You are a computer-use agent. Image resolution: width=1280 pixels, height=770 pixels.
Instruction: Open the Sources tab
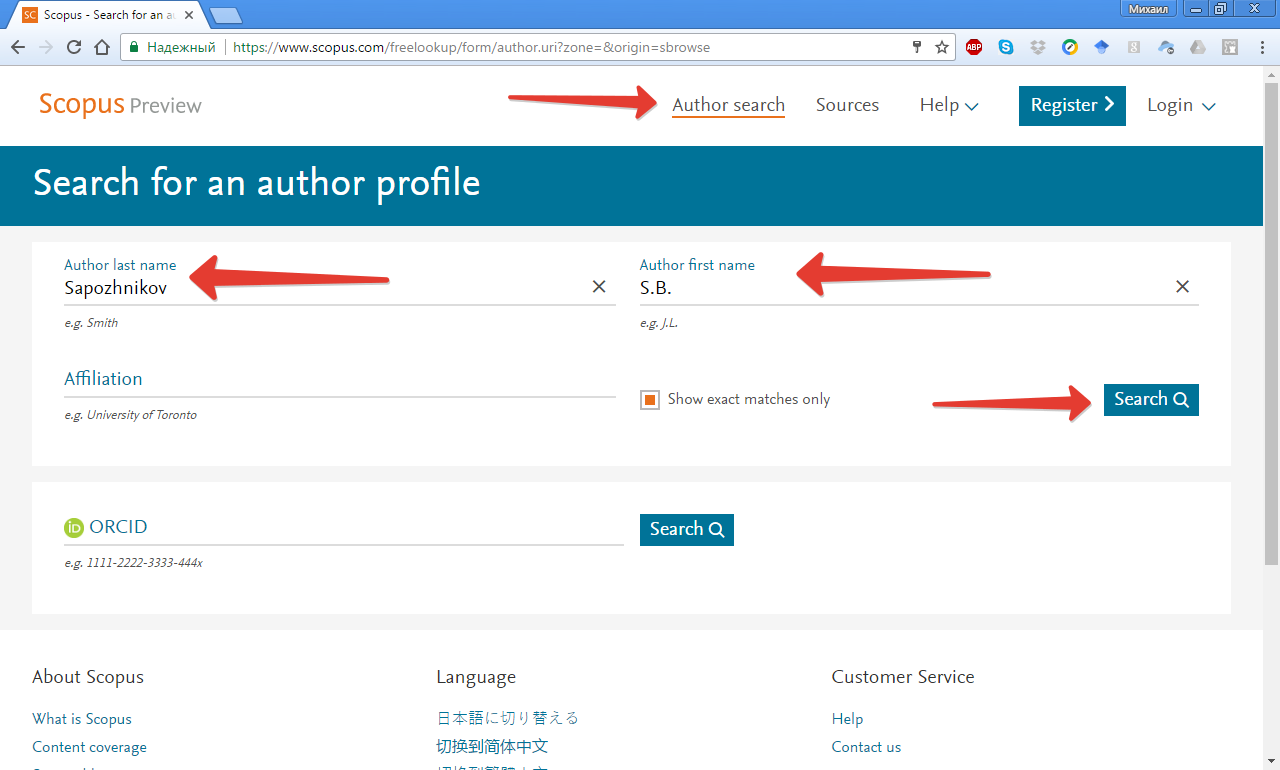point(847,105)
